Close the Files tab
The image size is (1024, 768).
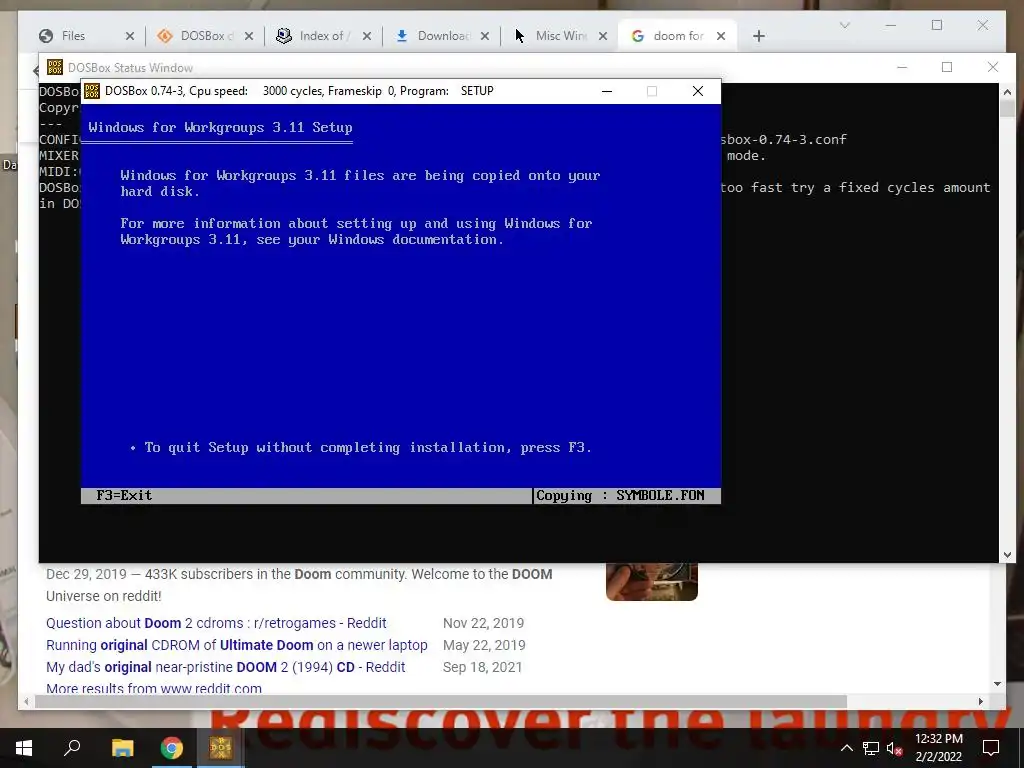129,37
